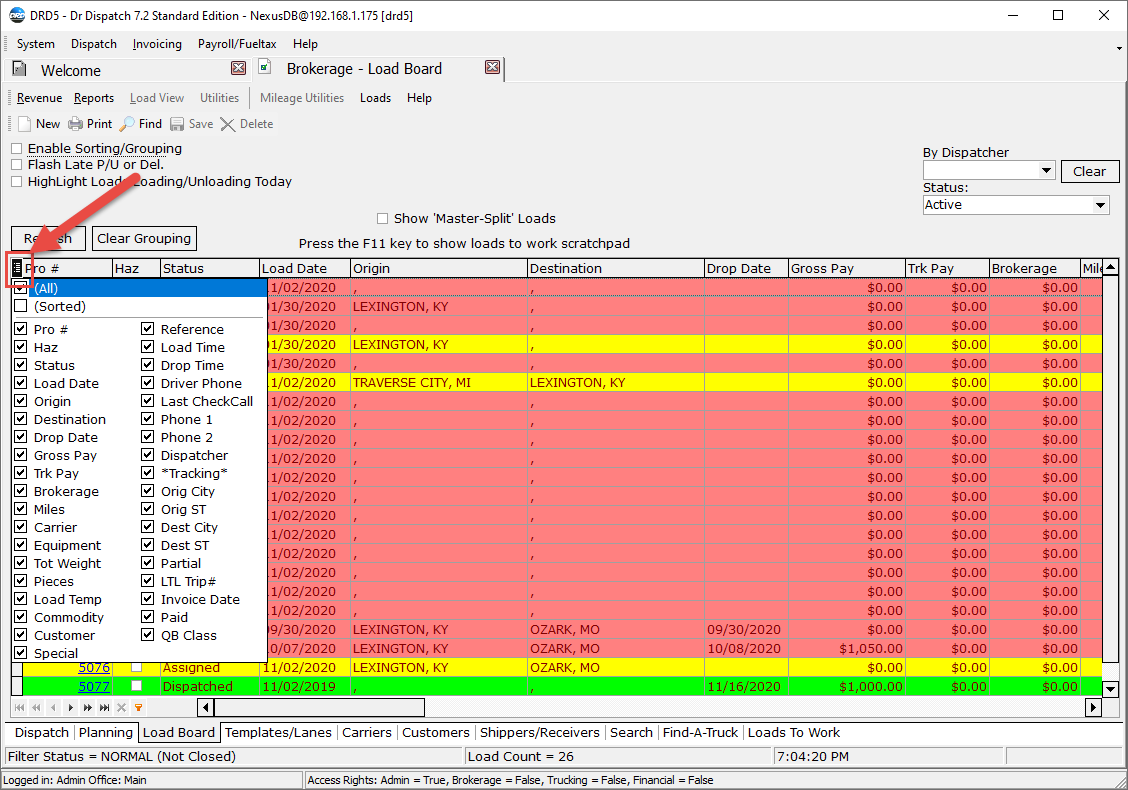Enable Sorting/Grouping checkbox

(x=17, y=149)
